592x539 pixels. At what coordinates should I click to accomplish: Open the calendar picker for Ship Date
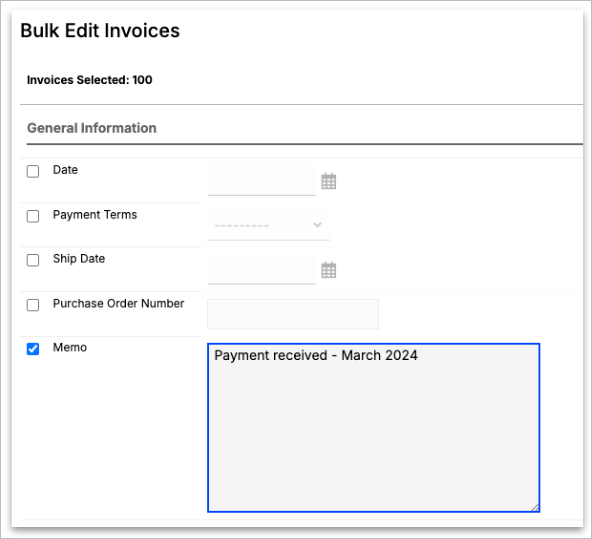328,270
